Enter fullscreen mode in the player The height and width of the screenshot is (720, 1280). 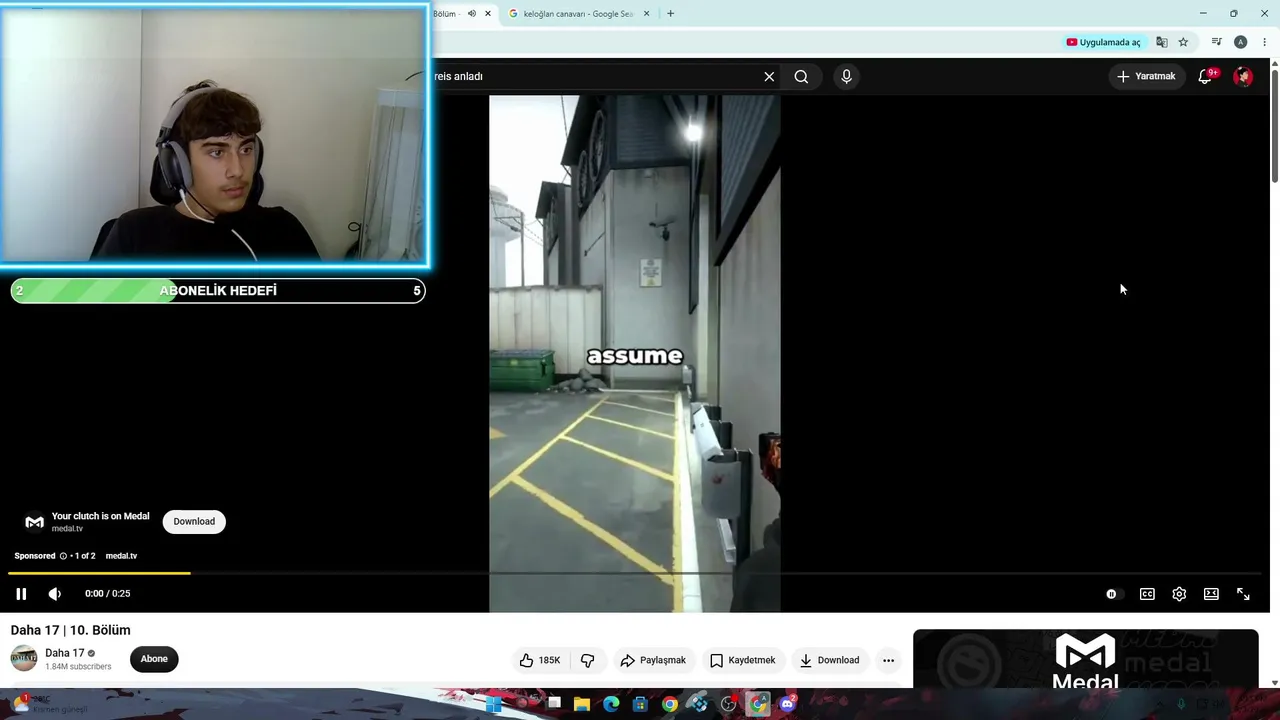pyautogui.click(x=1243, y=594)
